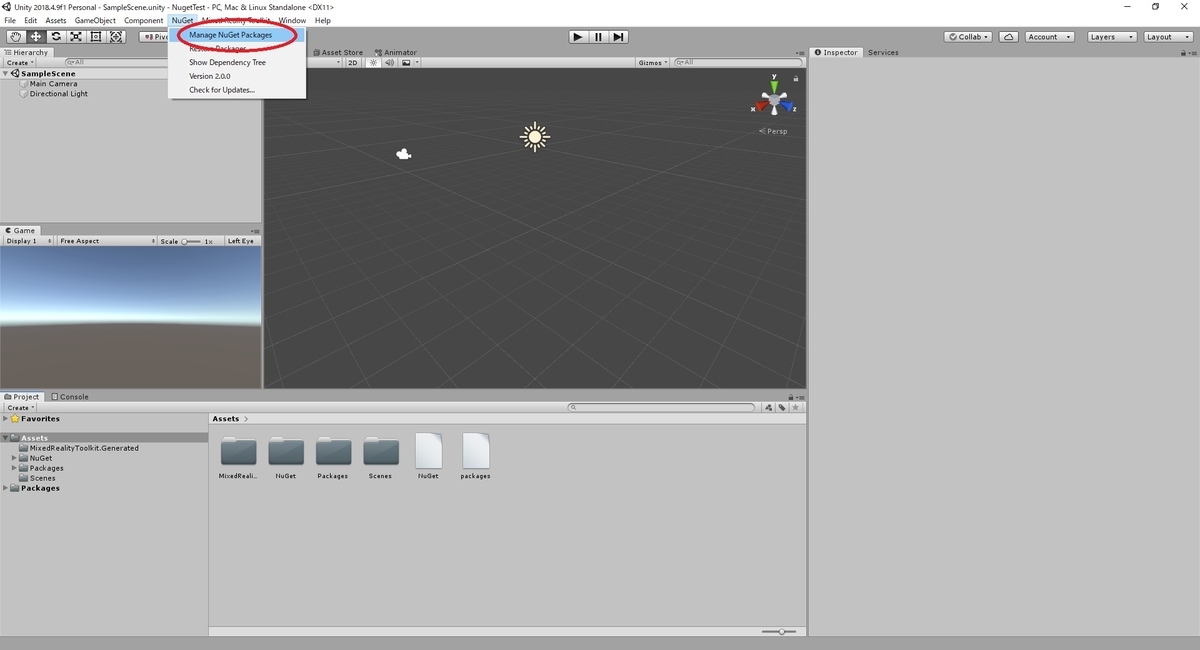
Task: Collapse the SampleScene hierarchy node
Action: point(6,74)
